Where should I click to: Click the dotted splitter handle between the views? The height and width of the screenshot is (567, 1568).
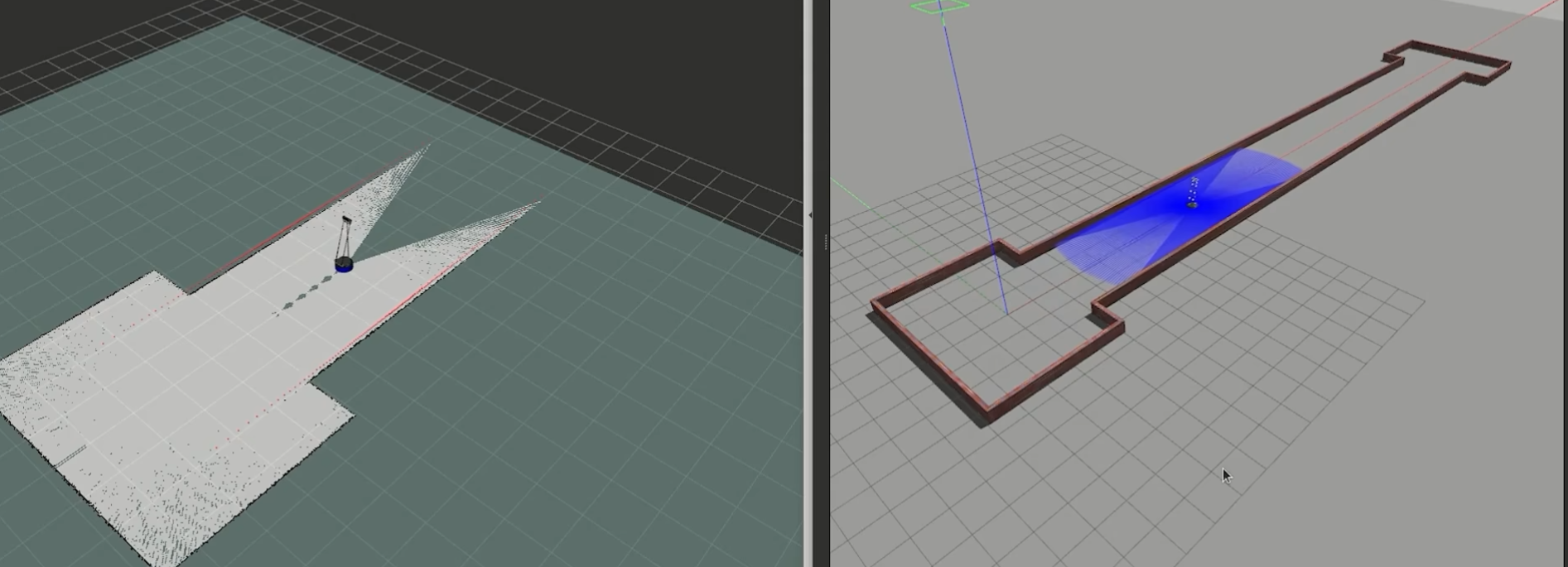[x=825, y=242]
